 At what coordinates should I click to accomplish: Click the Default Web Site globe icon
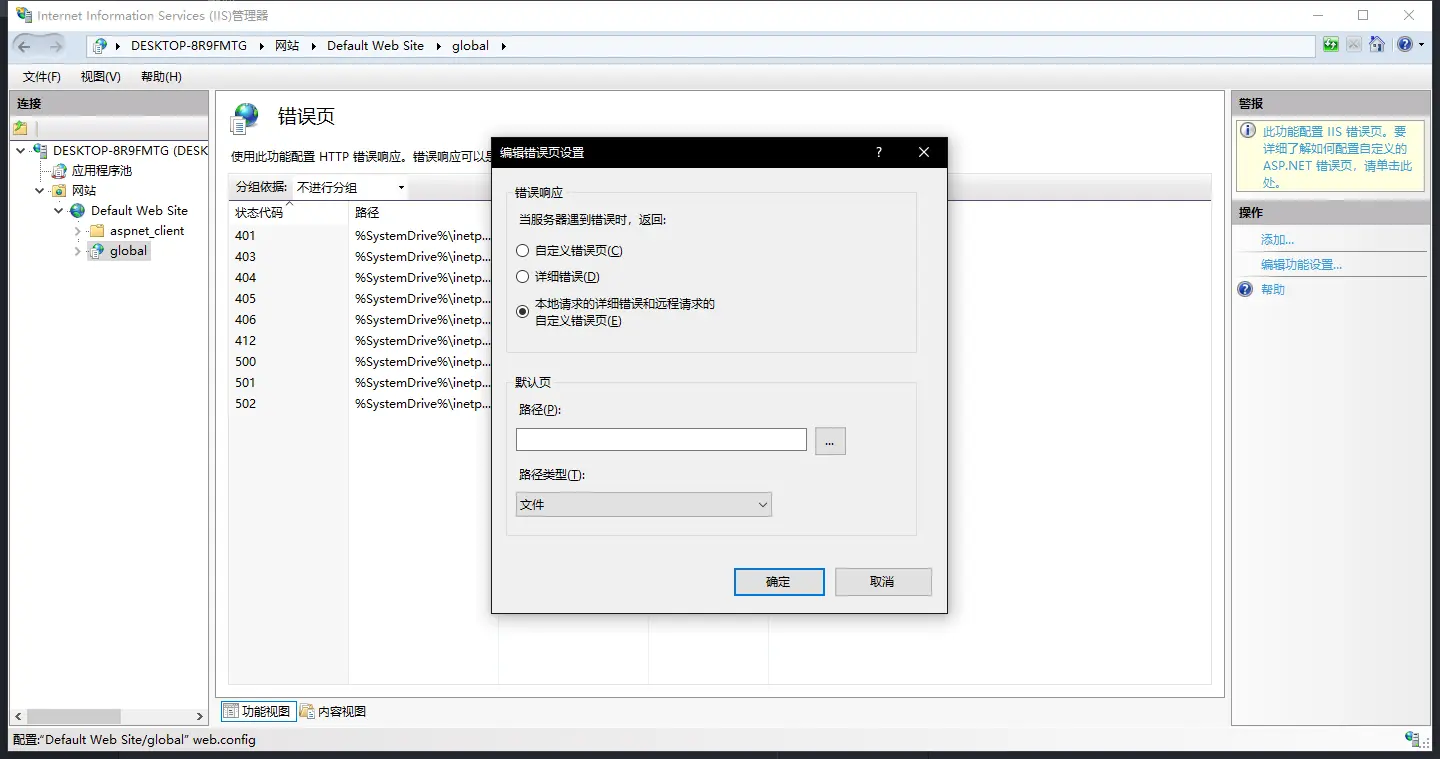point(78,211)
